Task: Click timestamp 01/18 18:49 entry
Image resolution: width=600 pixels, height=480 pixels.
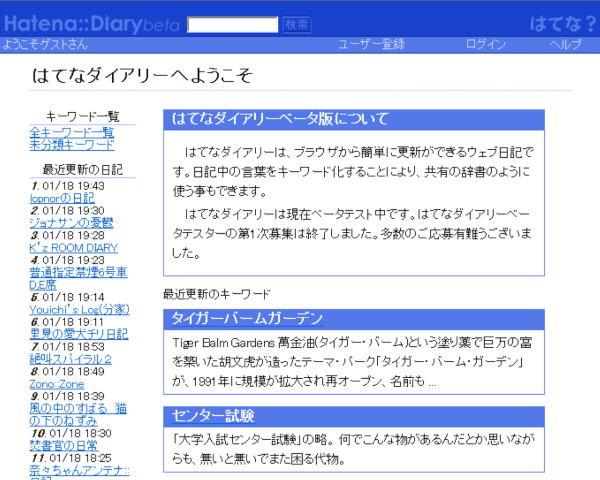Action: point(73,371)
